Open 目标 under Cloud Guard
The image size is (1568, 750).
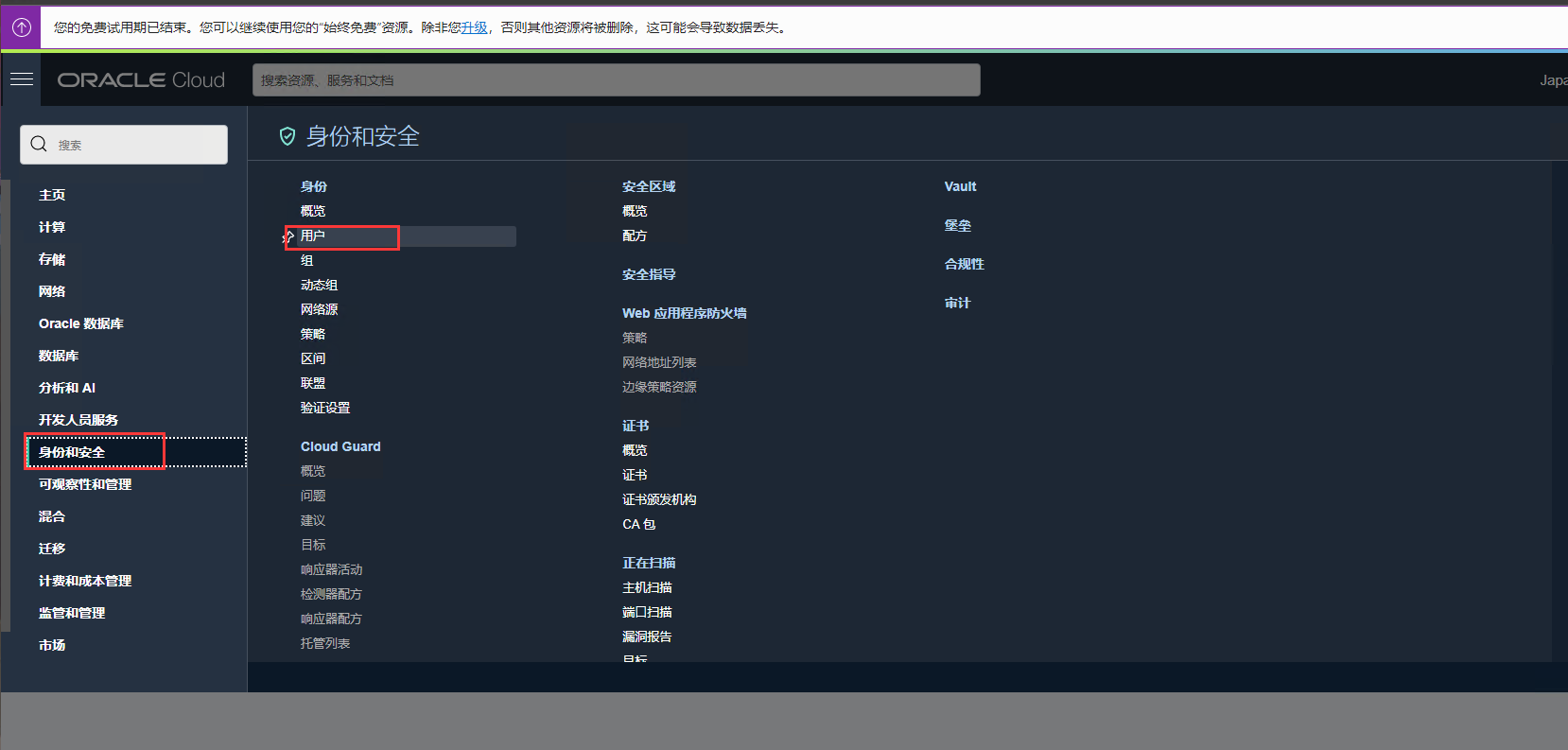tap(313, 545)
